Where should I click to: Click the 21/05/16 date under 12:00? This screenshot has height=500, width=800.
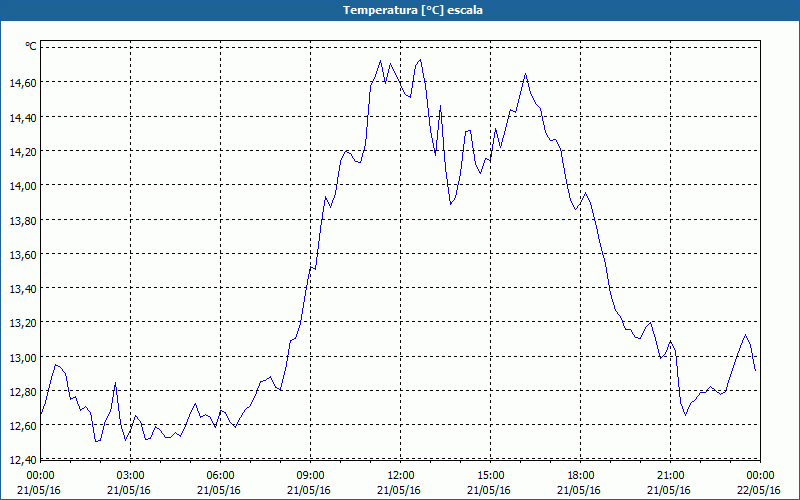pyautogui.click(x=399, y=490)
